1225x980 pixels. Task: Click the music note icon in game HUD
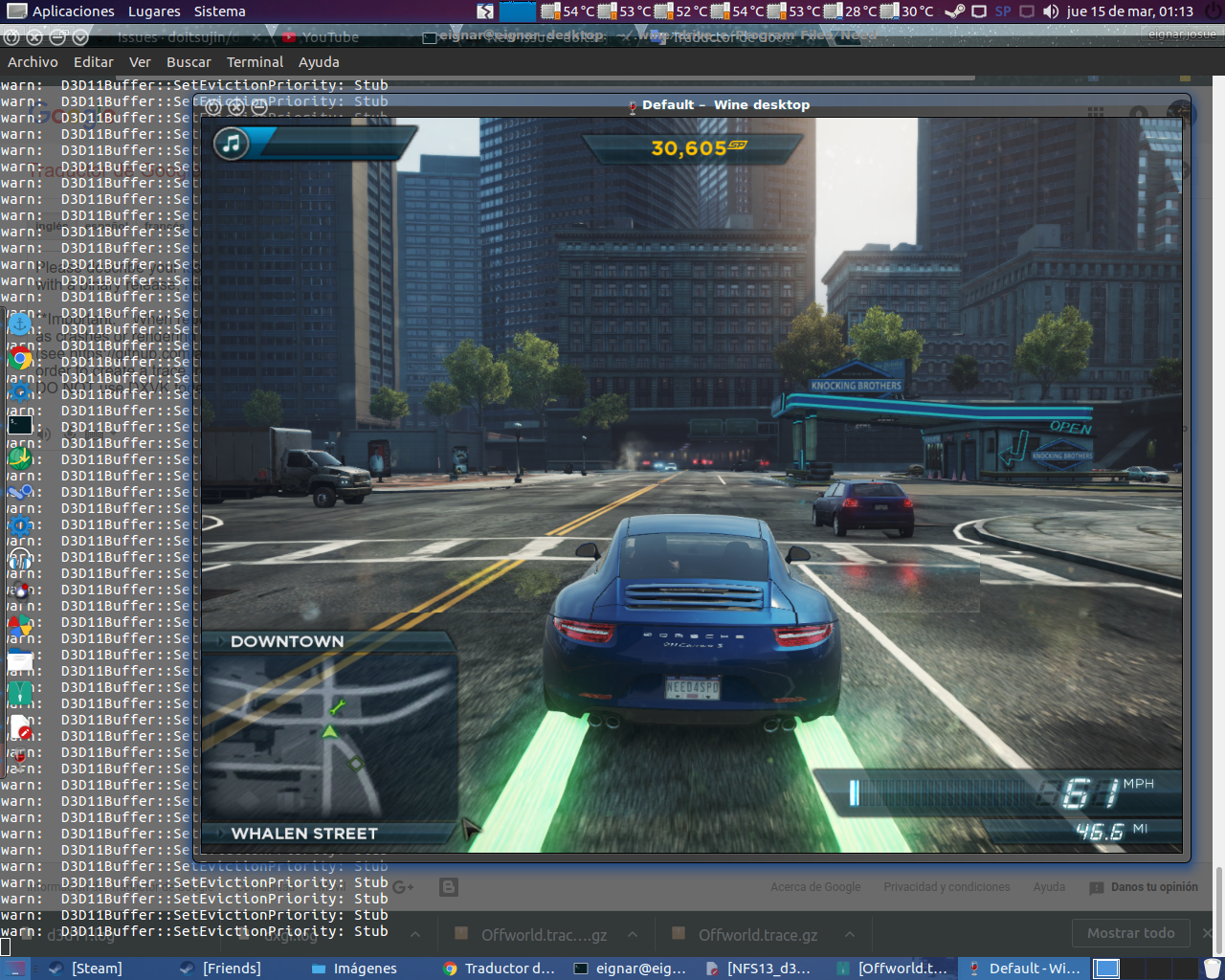tap(231, 144)
